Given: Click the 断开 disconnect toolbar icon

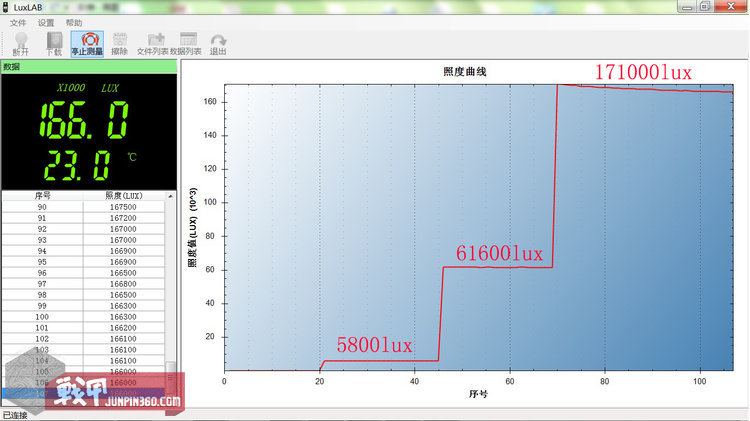Looking at the screenshot, I should click(21, 44).
